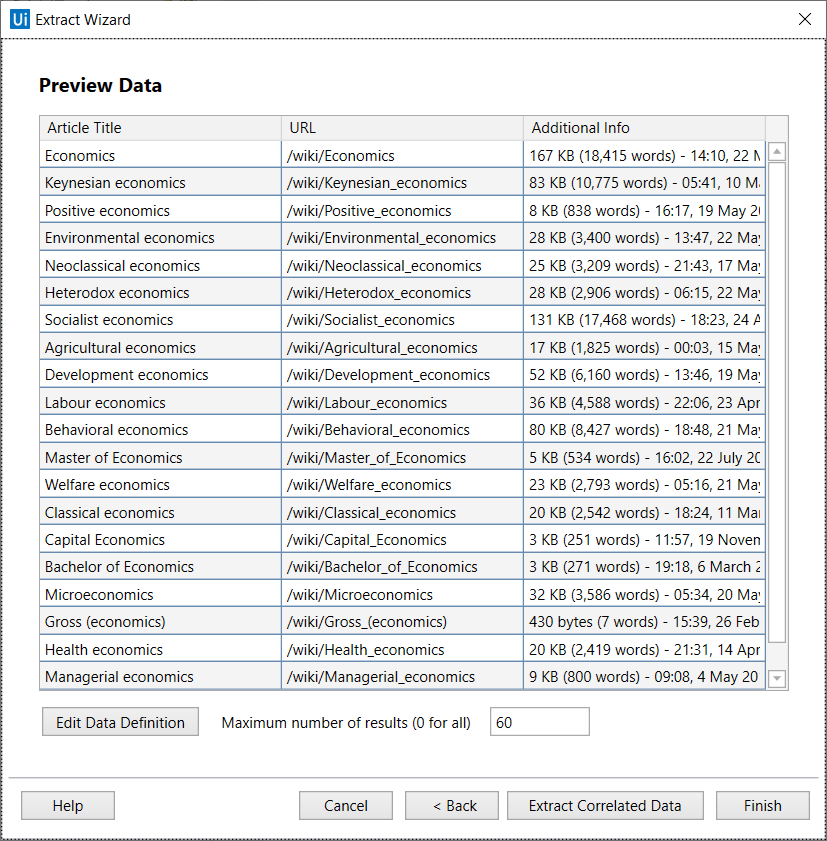Click the Cancel button
This screenshot has height=841, width=827.
tap(345, 805)
